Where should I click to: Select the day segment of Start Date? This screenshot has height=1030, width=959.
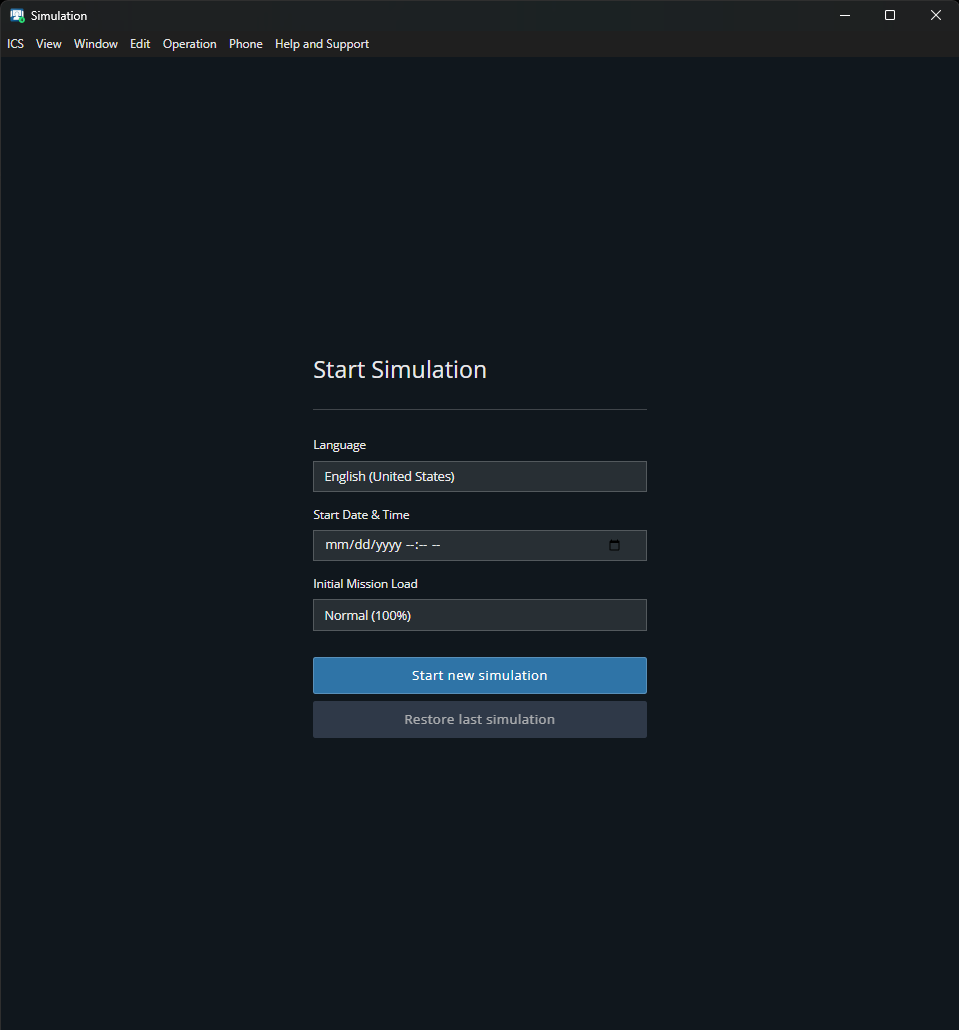(x=357, y=546)
